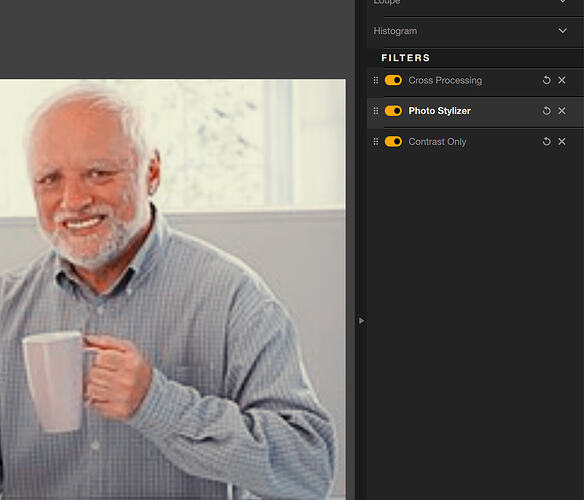
Task: Expand the Histogram panel chevron
Action: point(563,31)
